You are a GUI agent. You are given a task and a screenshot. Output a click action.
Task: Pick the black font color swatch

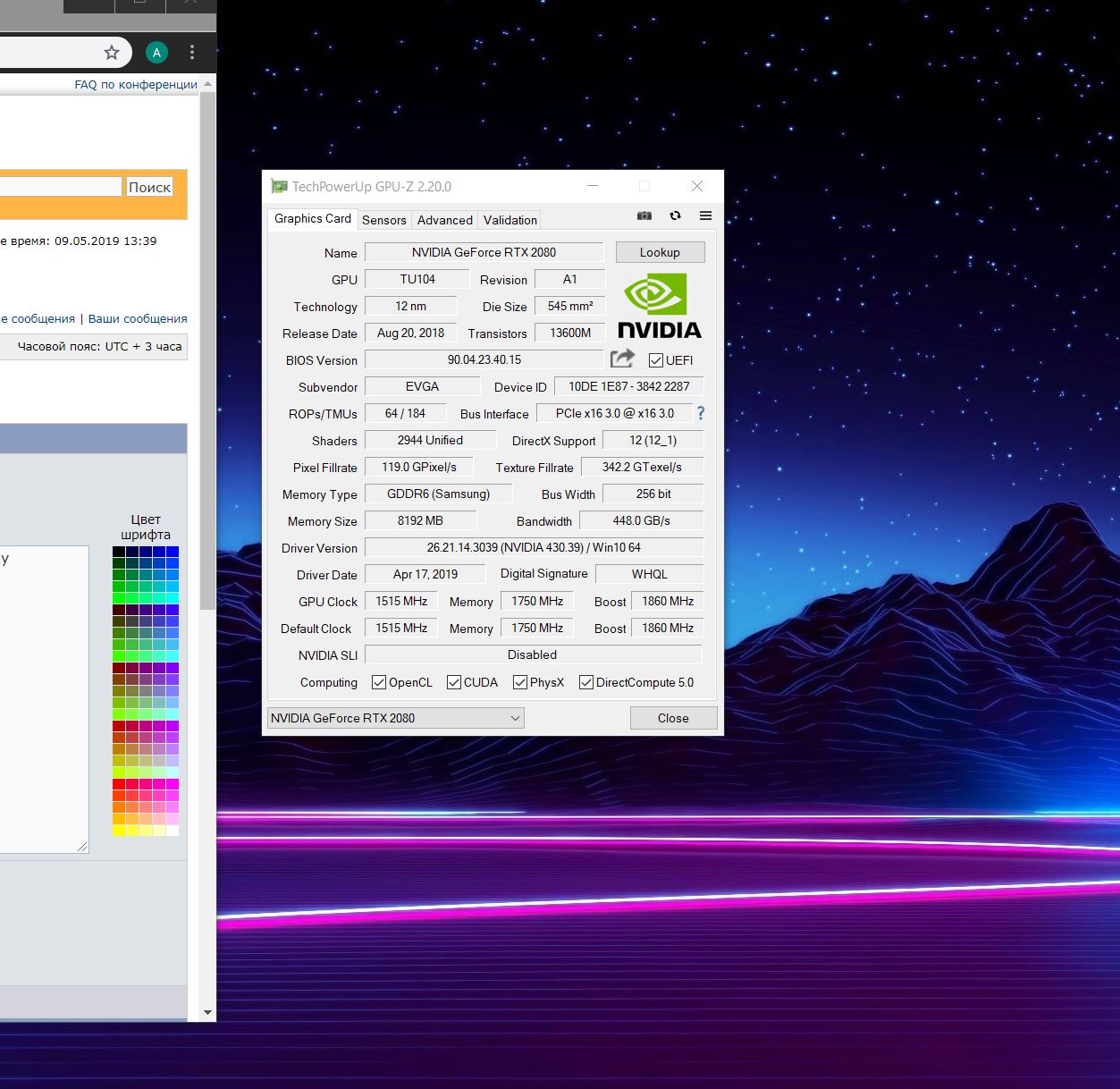(118, 552)
